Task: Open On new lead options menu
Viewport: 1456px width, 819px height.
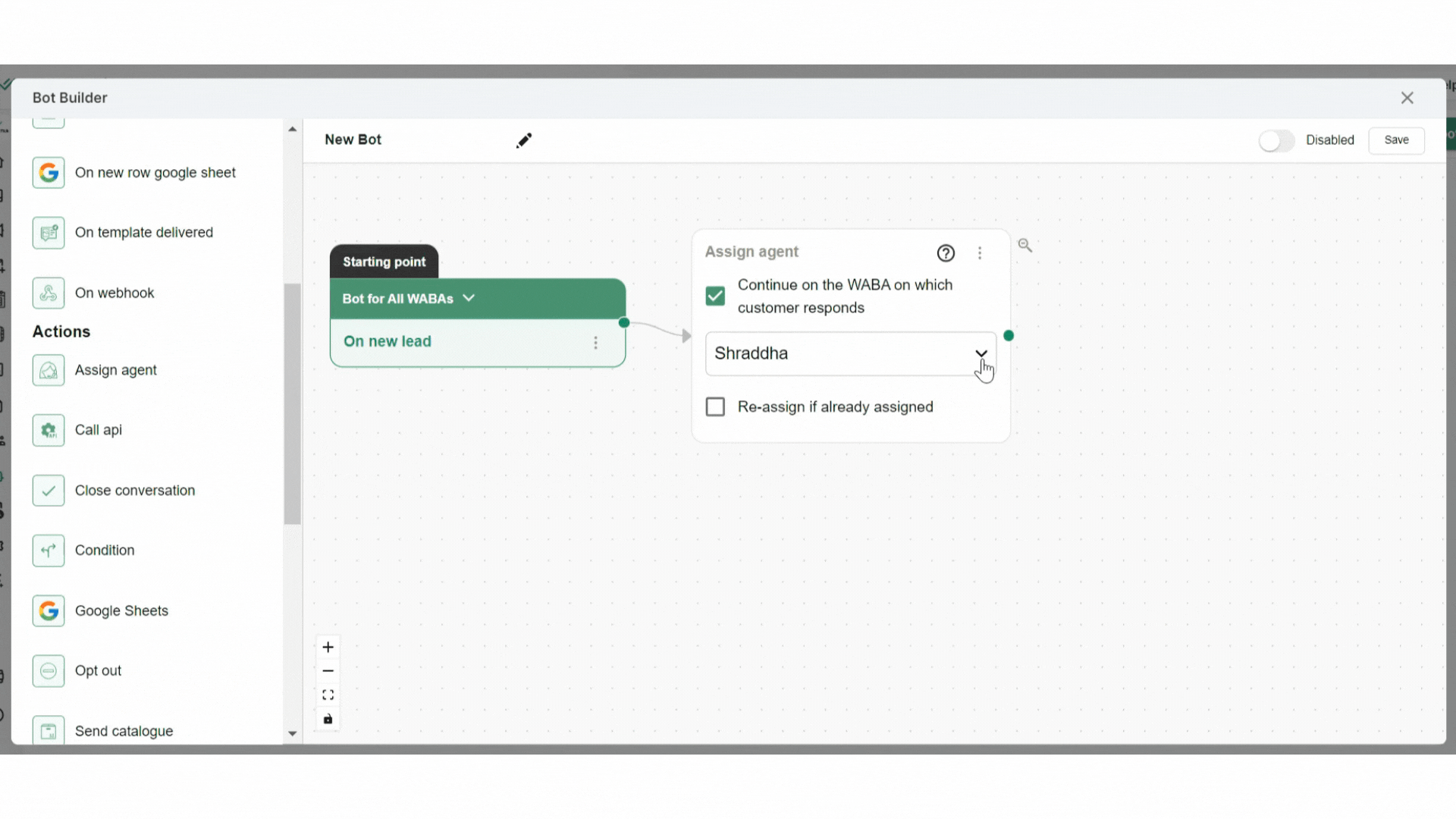Action: (596, 343)
